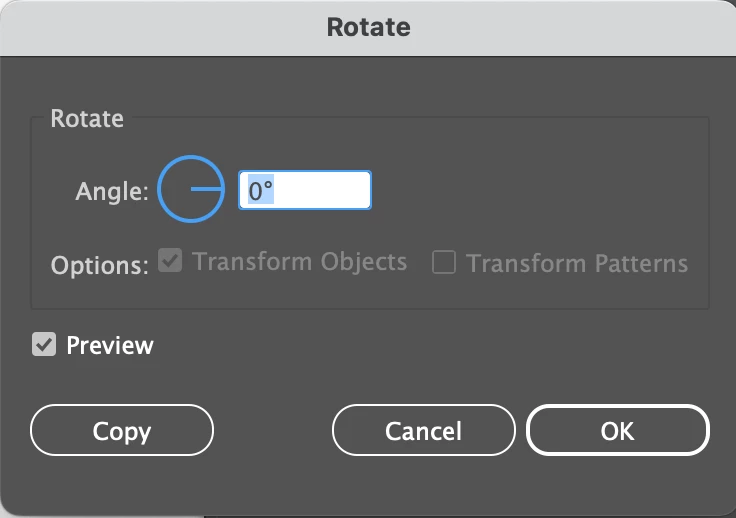Image resolution: width=736 pixels, height=518 pixels.
Task: Click the Angle input field
Action: [304, 190]
